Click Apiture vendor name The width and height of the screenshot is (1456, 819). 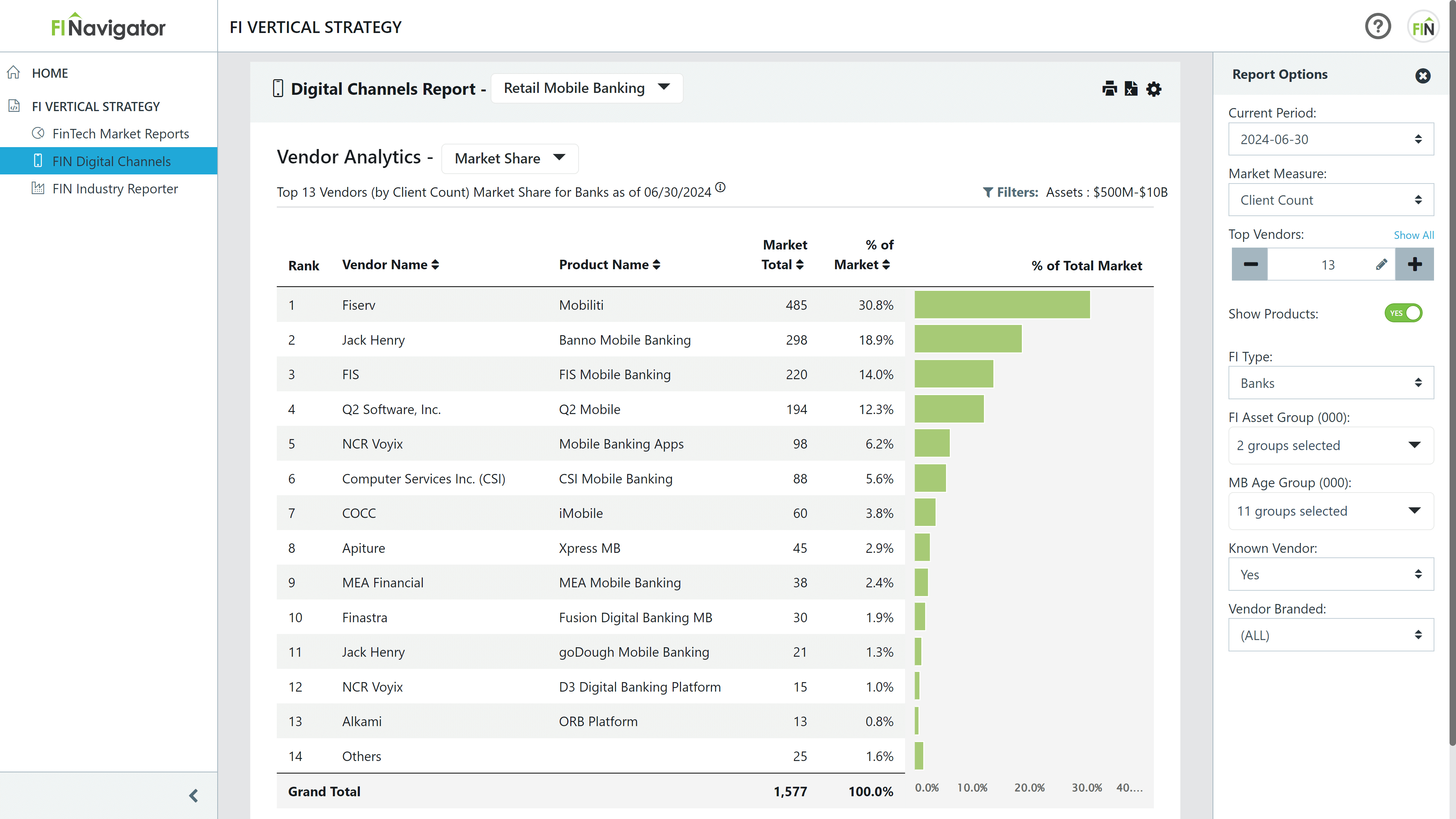point(364,548)
